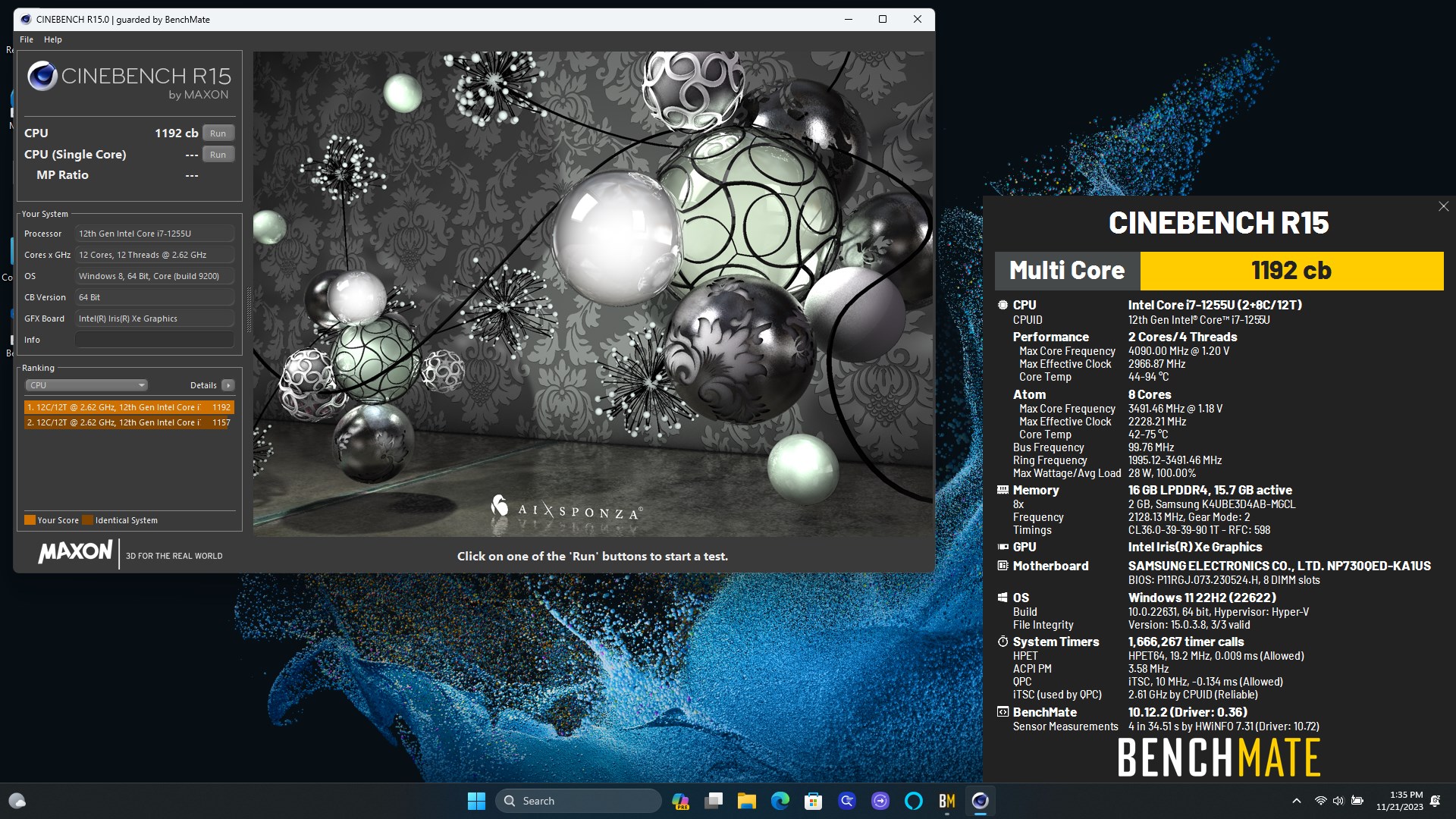Check battery status in tray
Image resolution: width=1456 pixels, height=819 pixels.
1357,801
